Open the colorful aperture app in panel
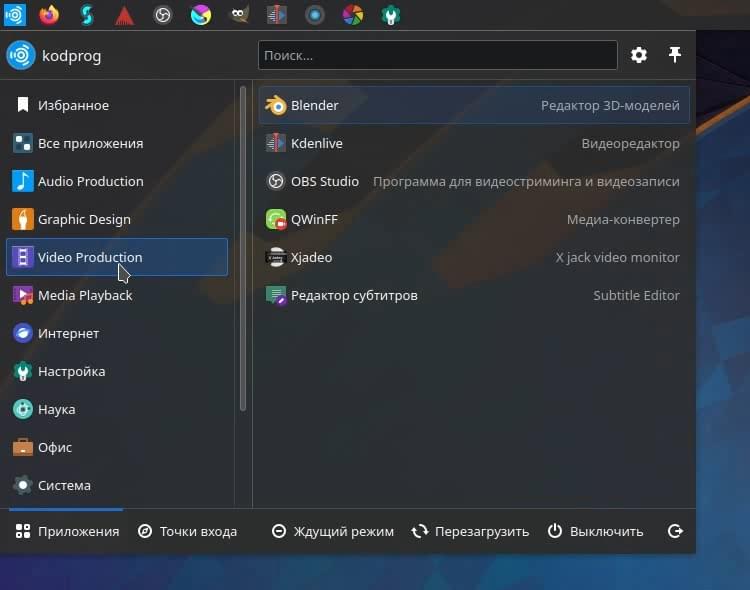 (x=353, y=15)
